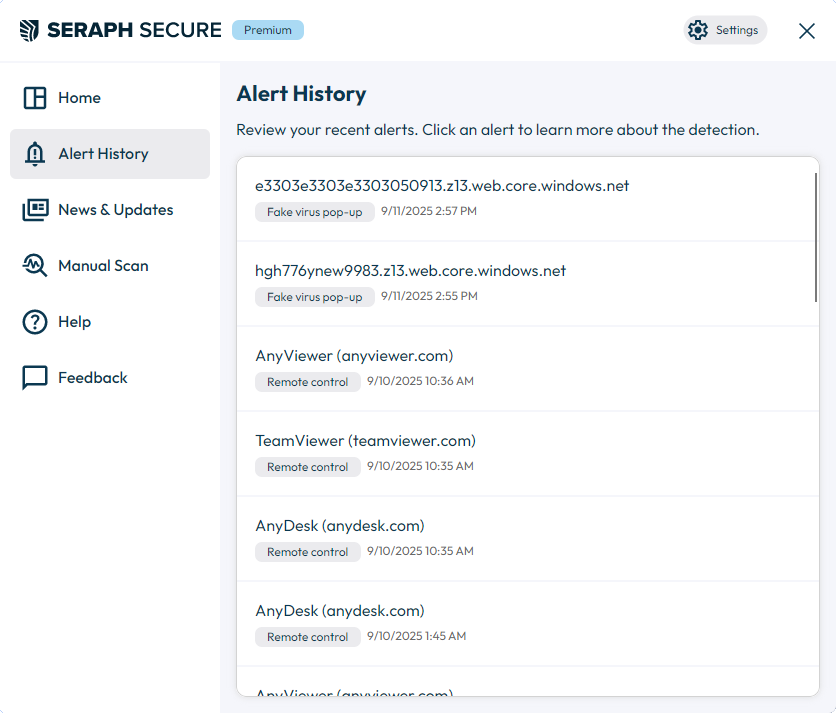Viewport: 836px width, 713px height.
Task: Click the 9/11/2025 2:57 PM timestamp
Action: (x=429, y=211)
